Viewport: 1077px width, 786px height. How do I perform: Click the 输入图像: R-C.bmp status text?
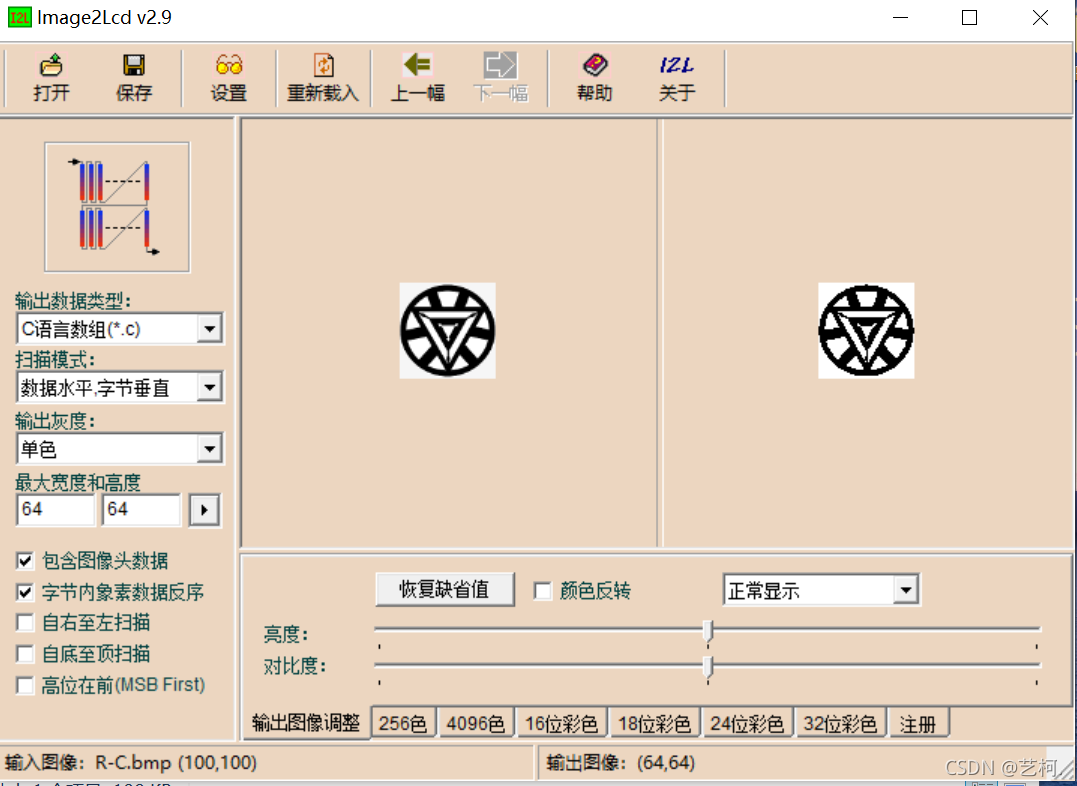click(x=131, y=763)
